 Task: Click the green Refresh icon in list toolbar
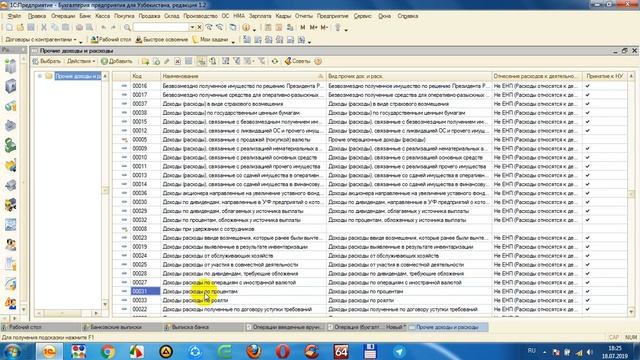pyautogui.click(x=275, y=61)
